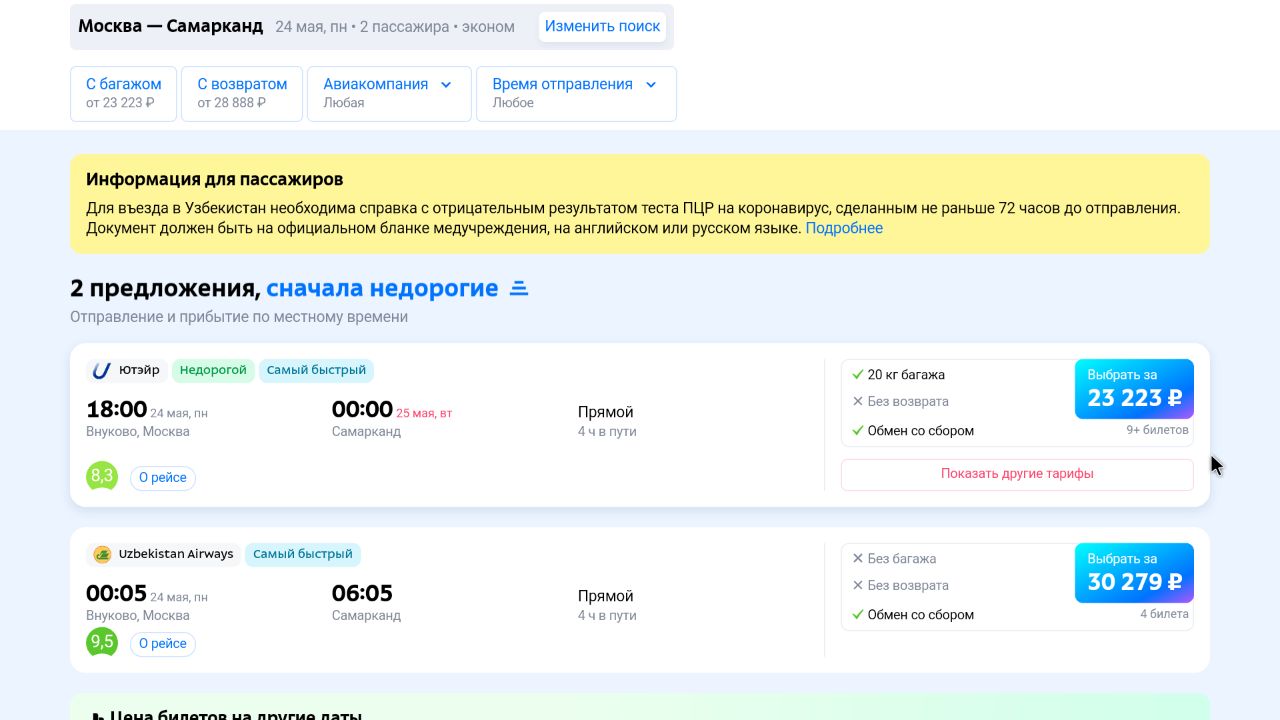Click 'Самый быстрый' tag on Utair flight

coord(316,371)
